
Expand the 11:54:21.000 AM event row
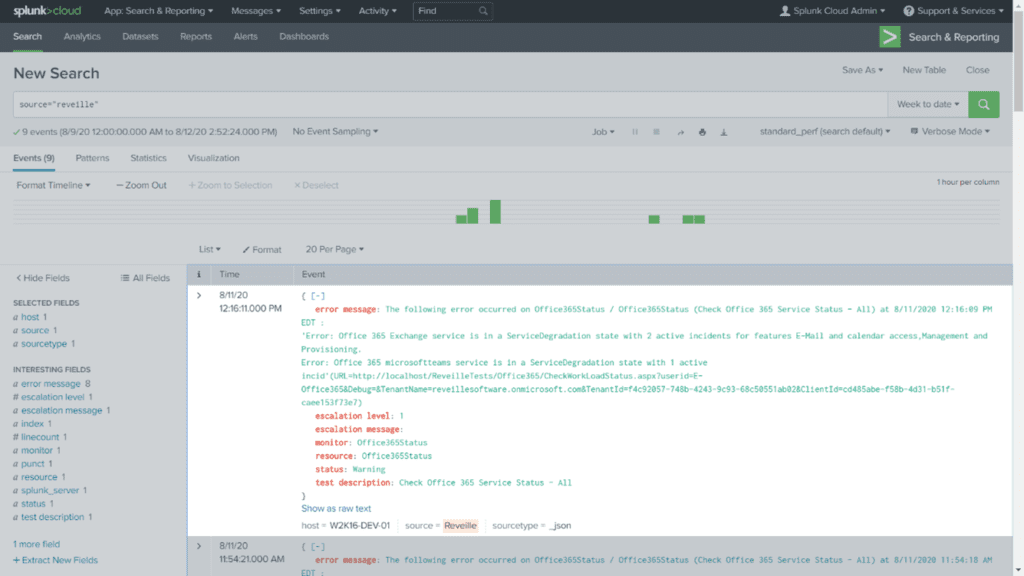pyautogui.click(x=199, y=546)
